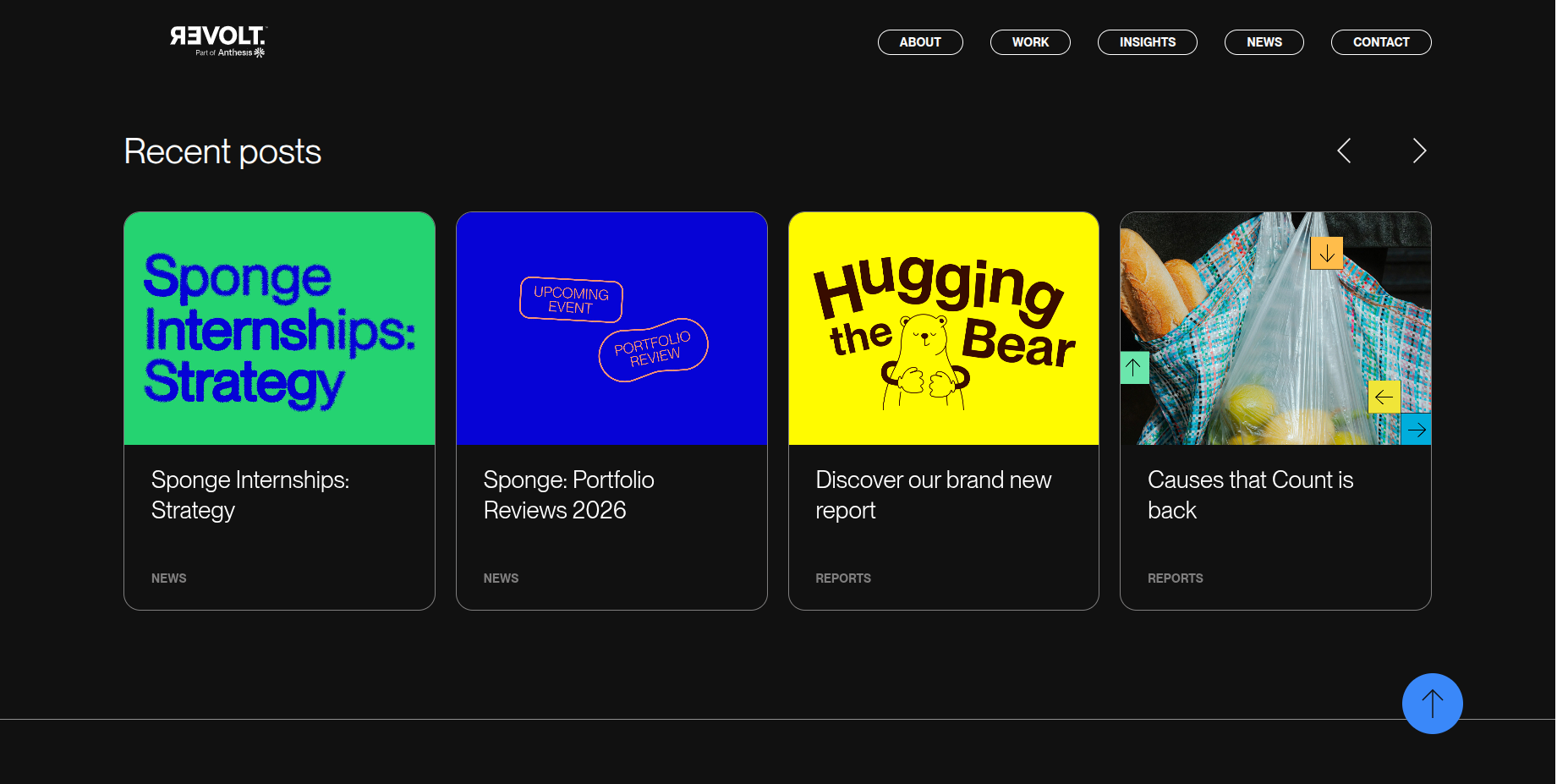Open the Hugging the Bear image

click(944, 329)
